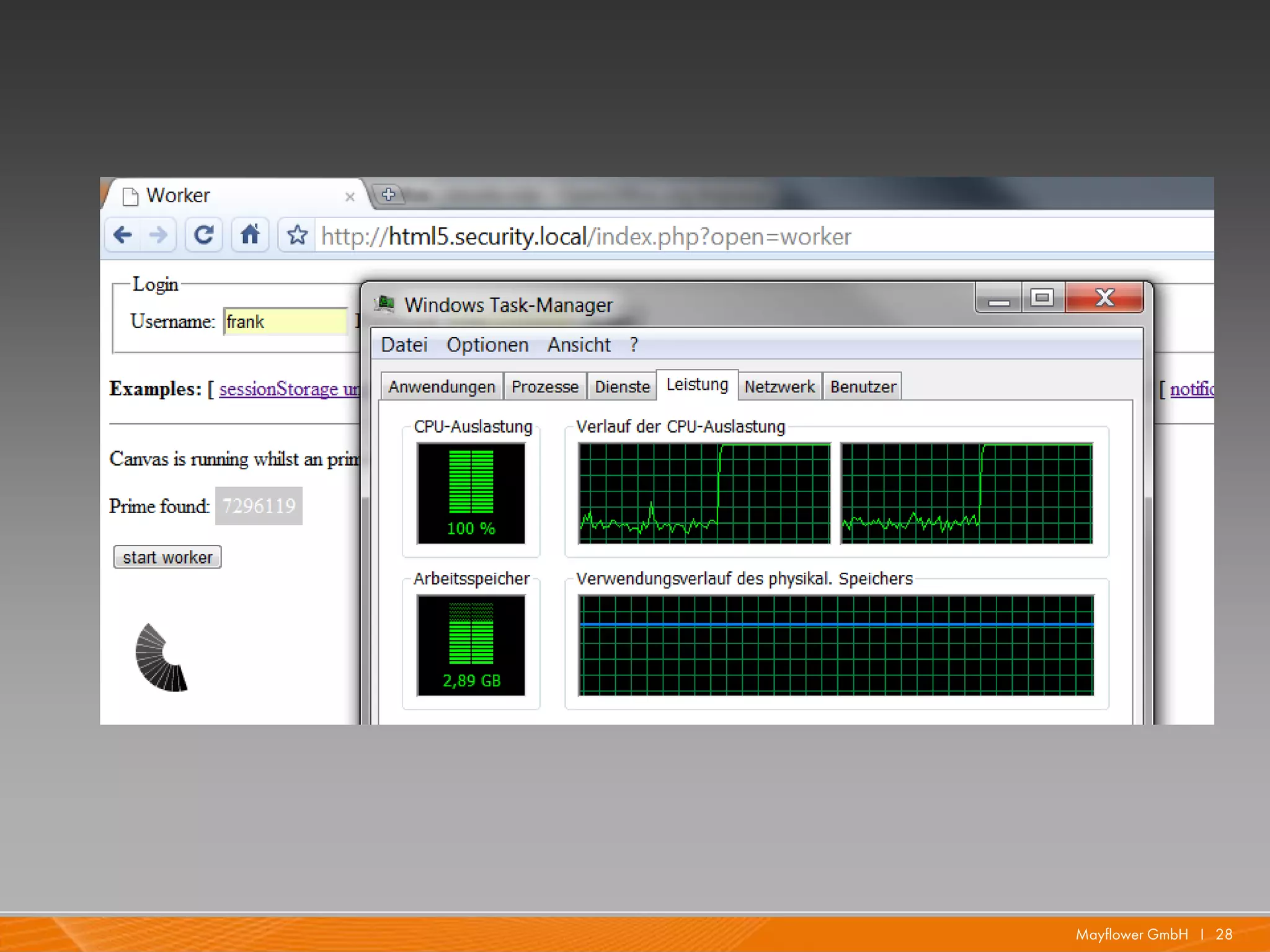Click the browser back arrow
This screenshot has width=1270, height=952.
[x=123, y=235]
